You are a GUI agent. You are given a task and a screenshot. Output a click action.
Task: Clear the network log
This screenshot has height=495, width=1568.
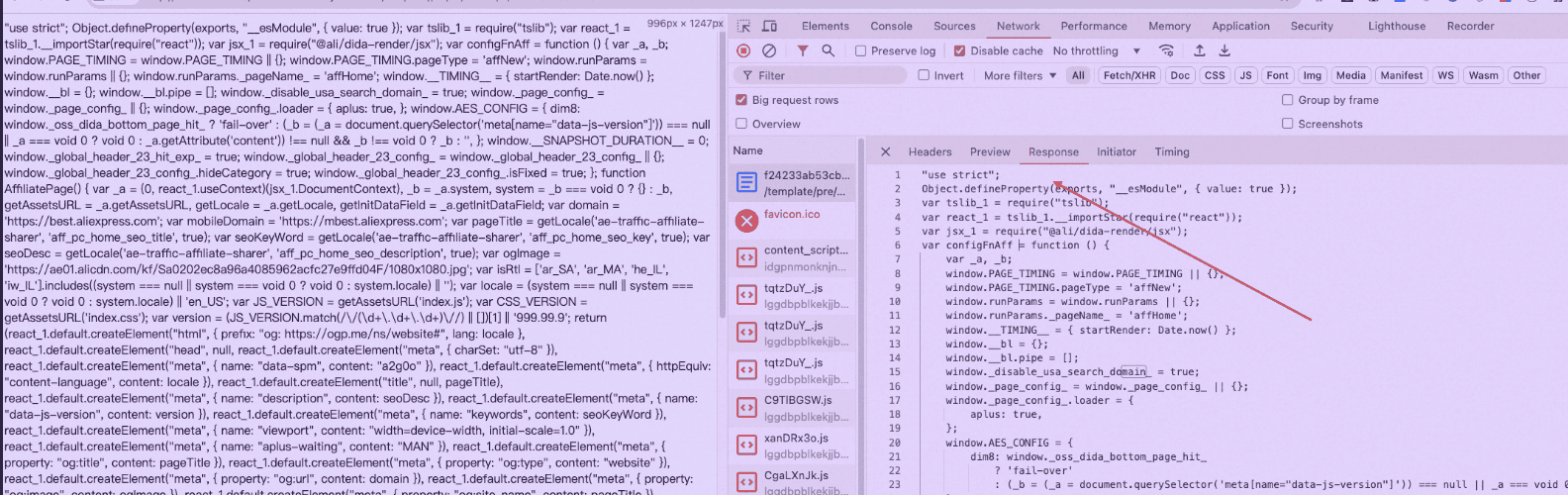769,50
